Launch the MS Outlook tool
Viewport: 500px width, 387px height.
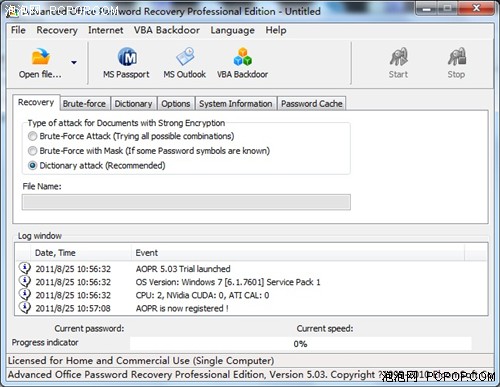click(x=184, y=63)
